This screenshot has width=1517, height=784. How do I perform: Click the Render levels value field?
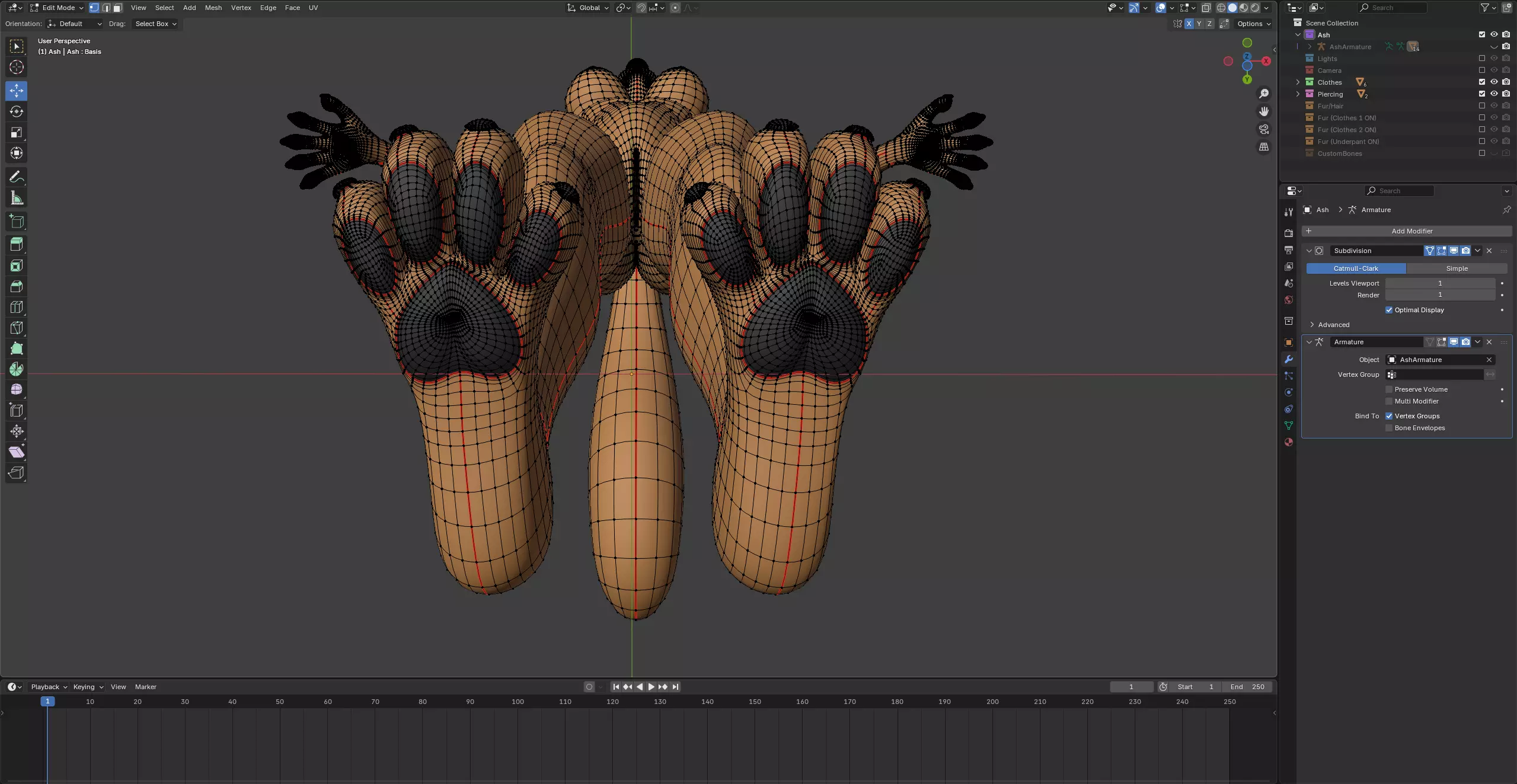1440,295
